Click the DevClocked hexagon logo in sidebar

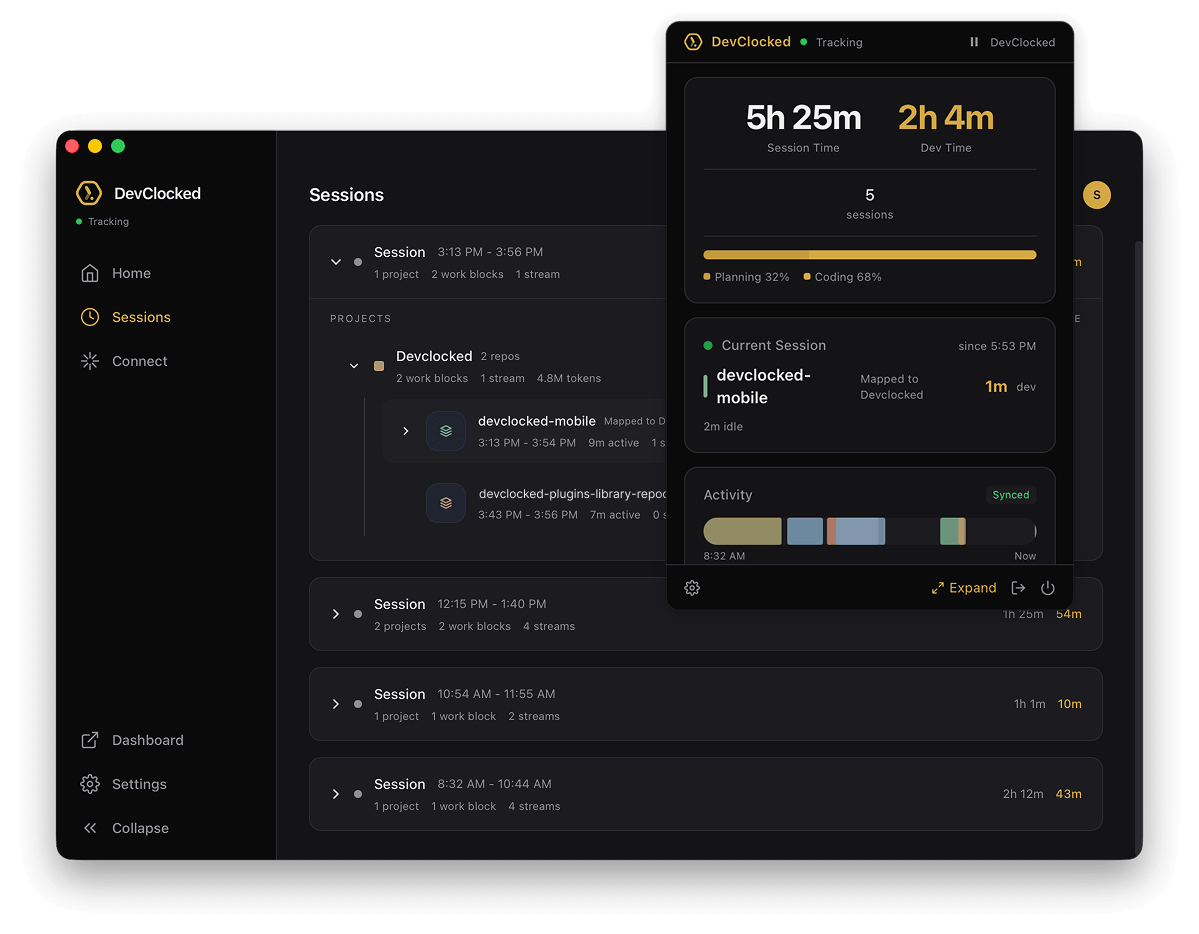click(89, 193)
